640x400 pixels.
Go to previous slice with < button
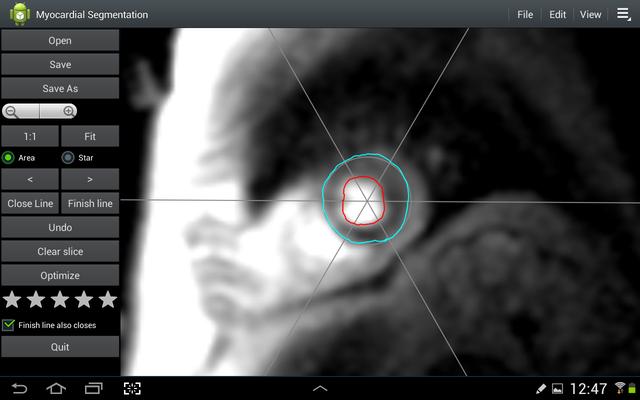tap(29, 180)
